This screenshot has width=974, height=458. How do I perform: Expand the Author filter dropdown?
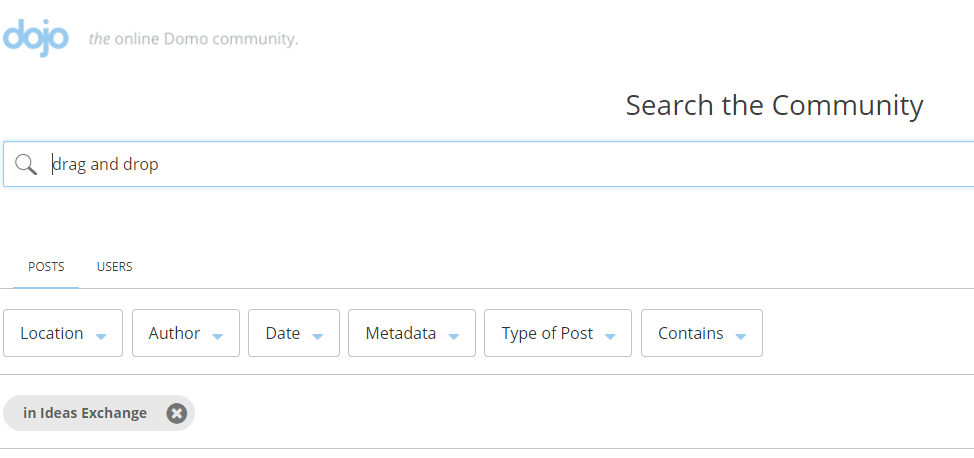pos(186,333)
